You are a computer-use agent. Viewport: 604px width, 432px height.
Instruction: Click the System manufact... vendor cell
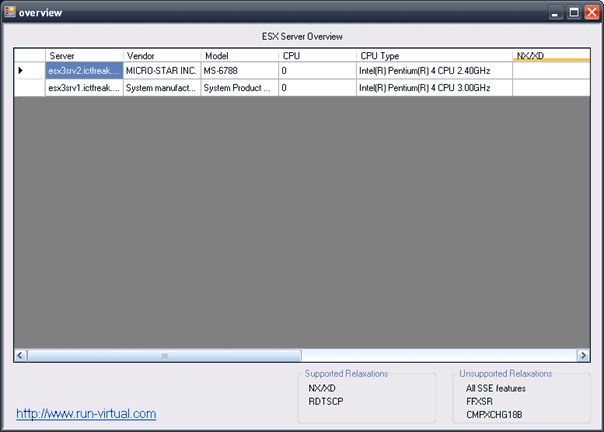point(162,88)
